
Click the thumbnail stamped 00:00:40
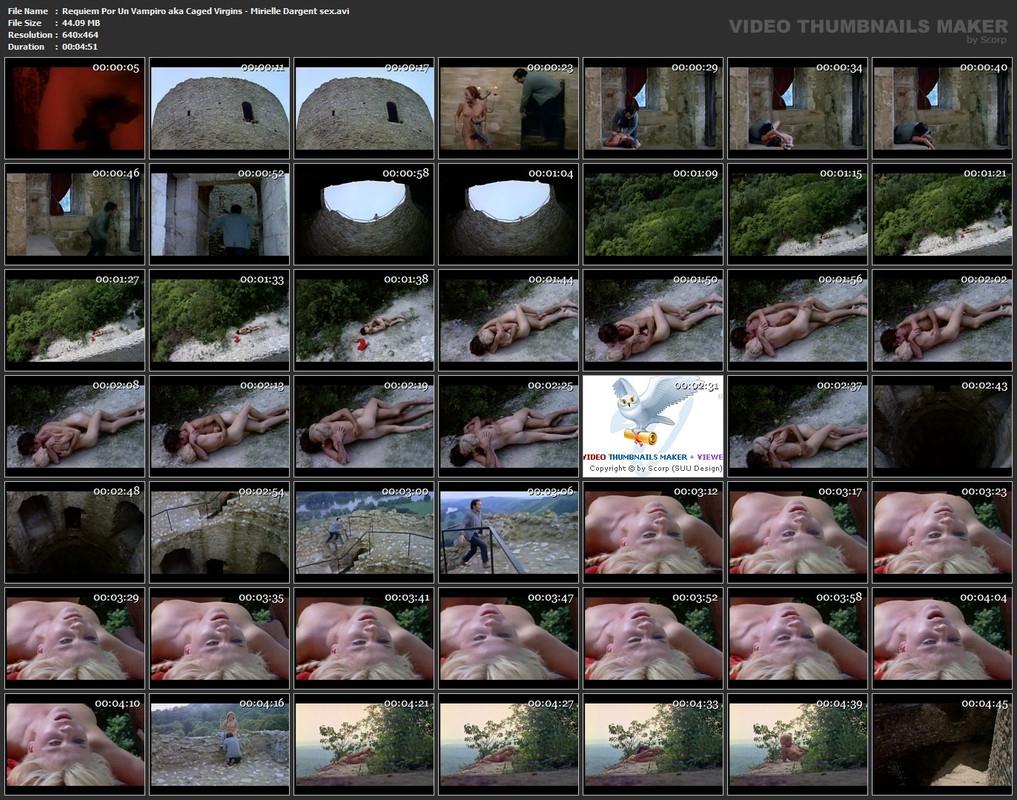942,108
